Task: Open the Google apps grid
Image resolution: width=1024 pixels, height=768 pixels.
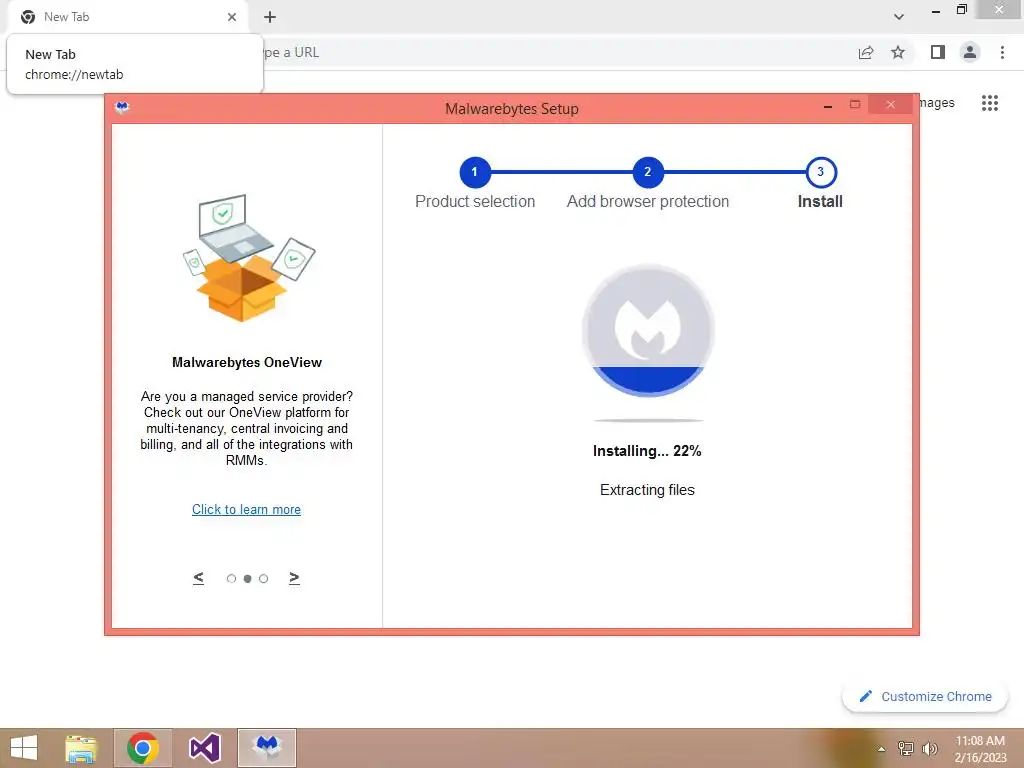Action: pos(990,103)
